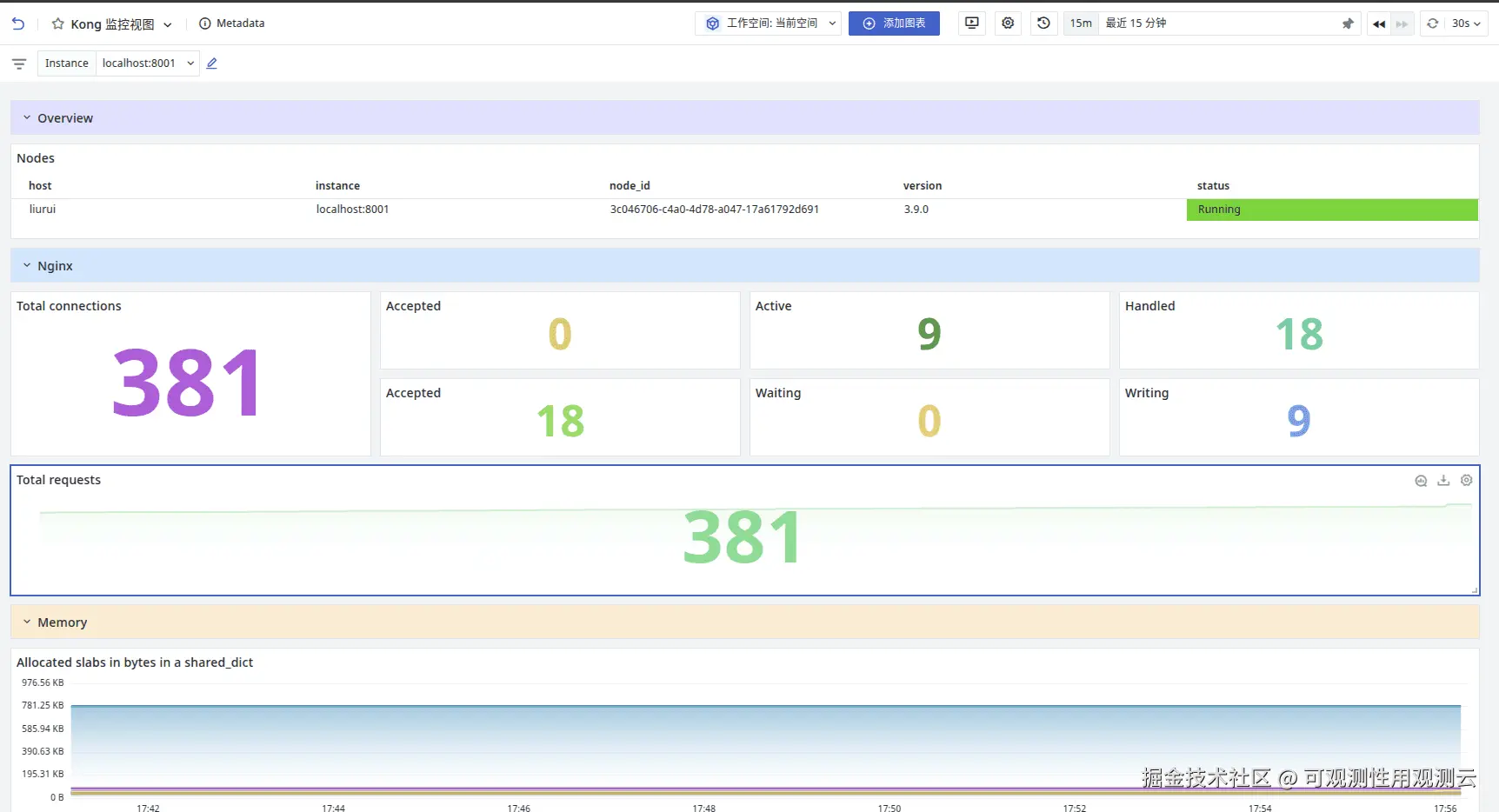Enter presentation display mode icon

972,23
